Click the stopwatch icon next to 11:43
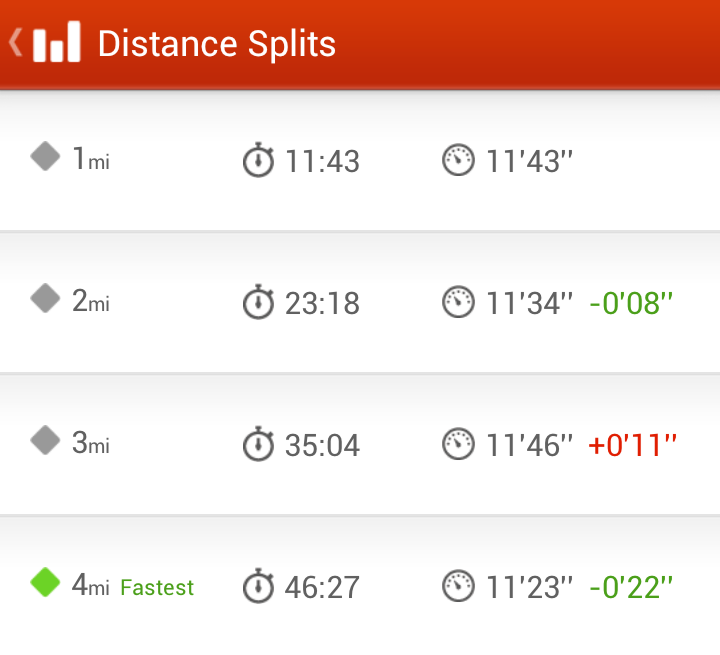The image size is (720, 655). pos(258,160)
